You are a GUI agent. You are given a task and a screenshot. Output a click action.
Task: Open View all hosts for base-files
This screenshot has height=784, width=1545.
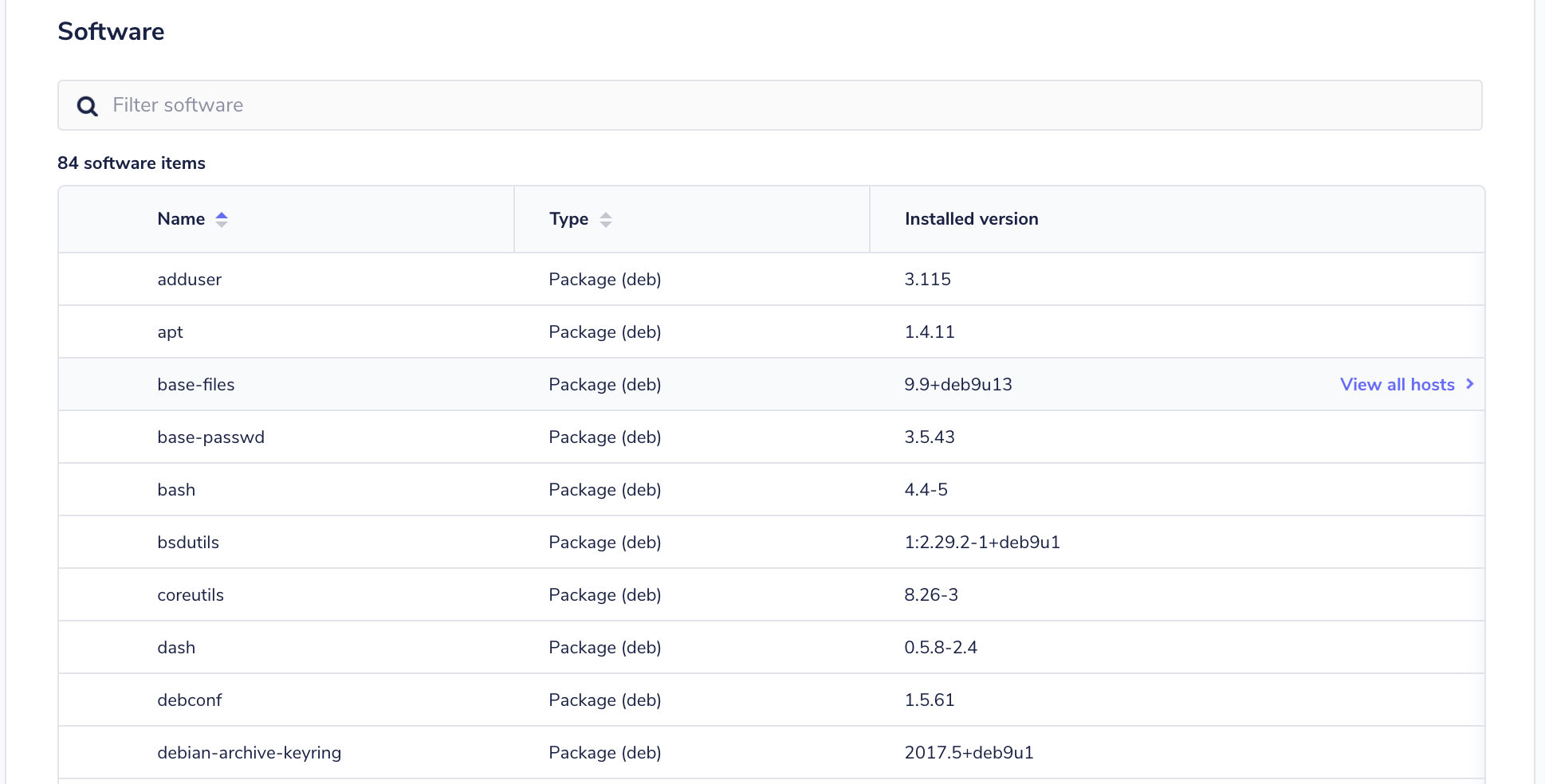tap(1398, 384)
